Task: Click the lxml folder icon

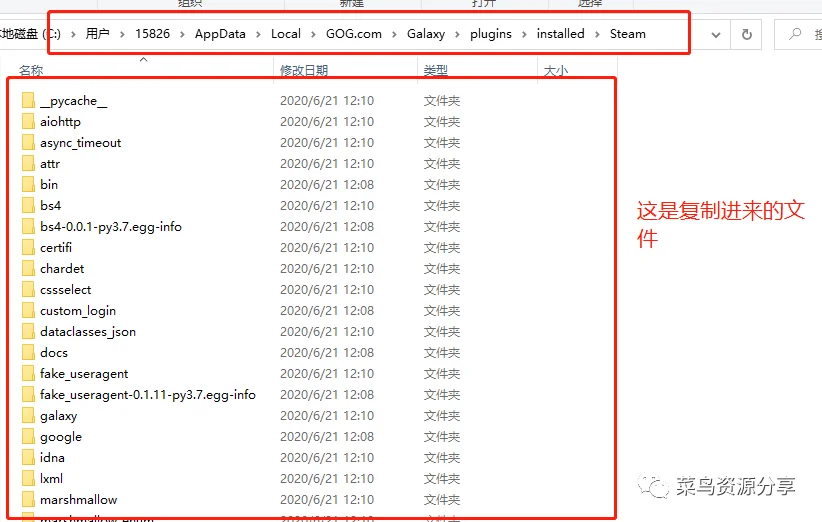Action: point(28,478)
